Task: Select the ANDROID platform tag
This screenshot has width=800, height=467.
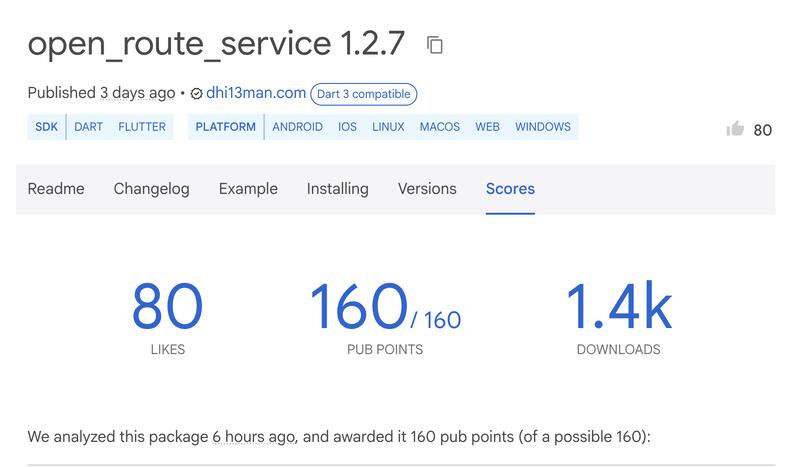Action: coord(297,127)
